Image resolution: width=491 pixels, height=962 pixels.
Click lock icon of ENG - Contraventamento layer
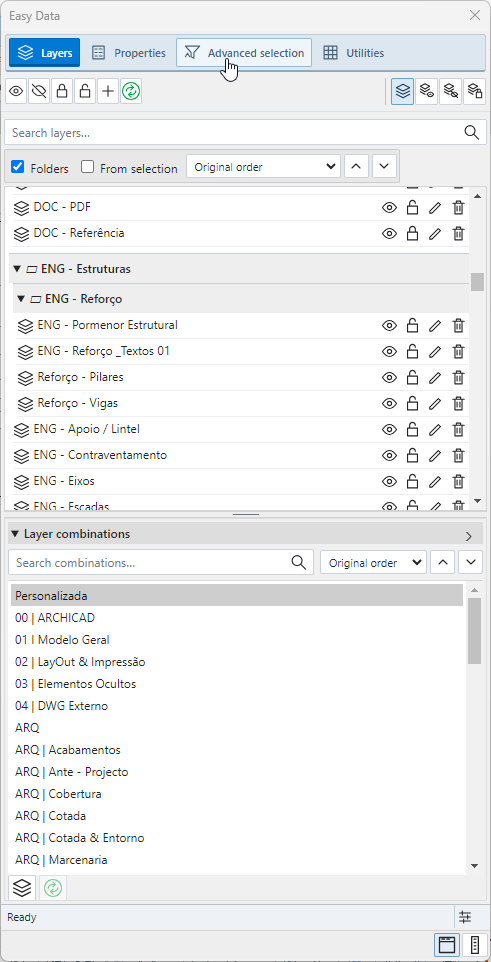pos(412,455)
